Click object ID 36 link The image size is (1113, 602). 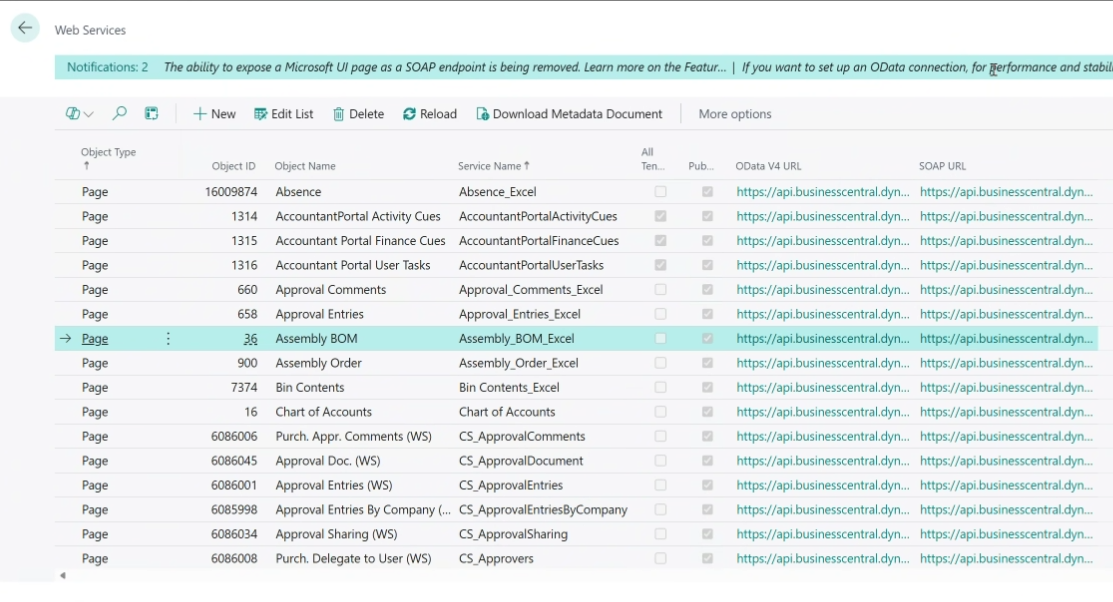[250, 339]
